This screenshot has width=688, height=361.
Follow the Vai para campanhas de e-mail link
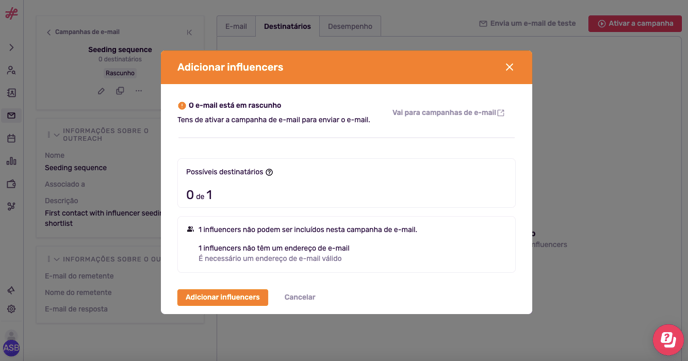point(448,113)
